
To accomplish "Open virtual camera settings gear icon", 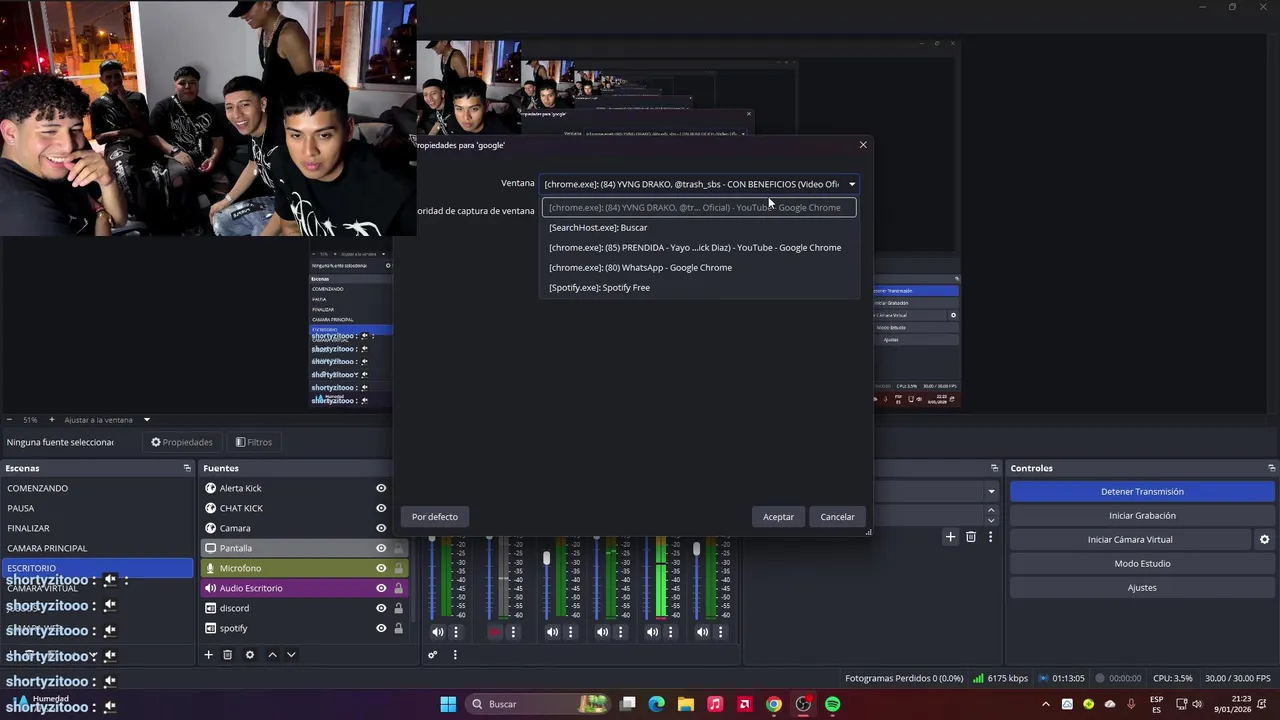I will (x=1264, y=540).
